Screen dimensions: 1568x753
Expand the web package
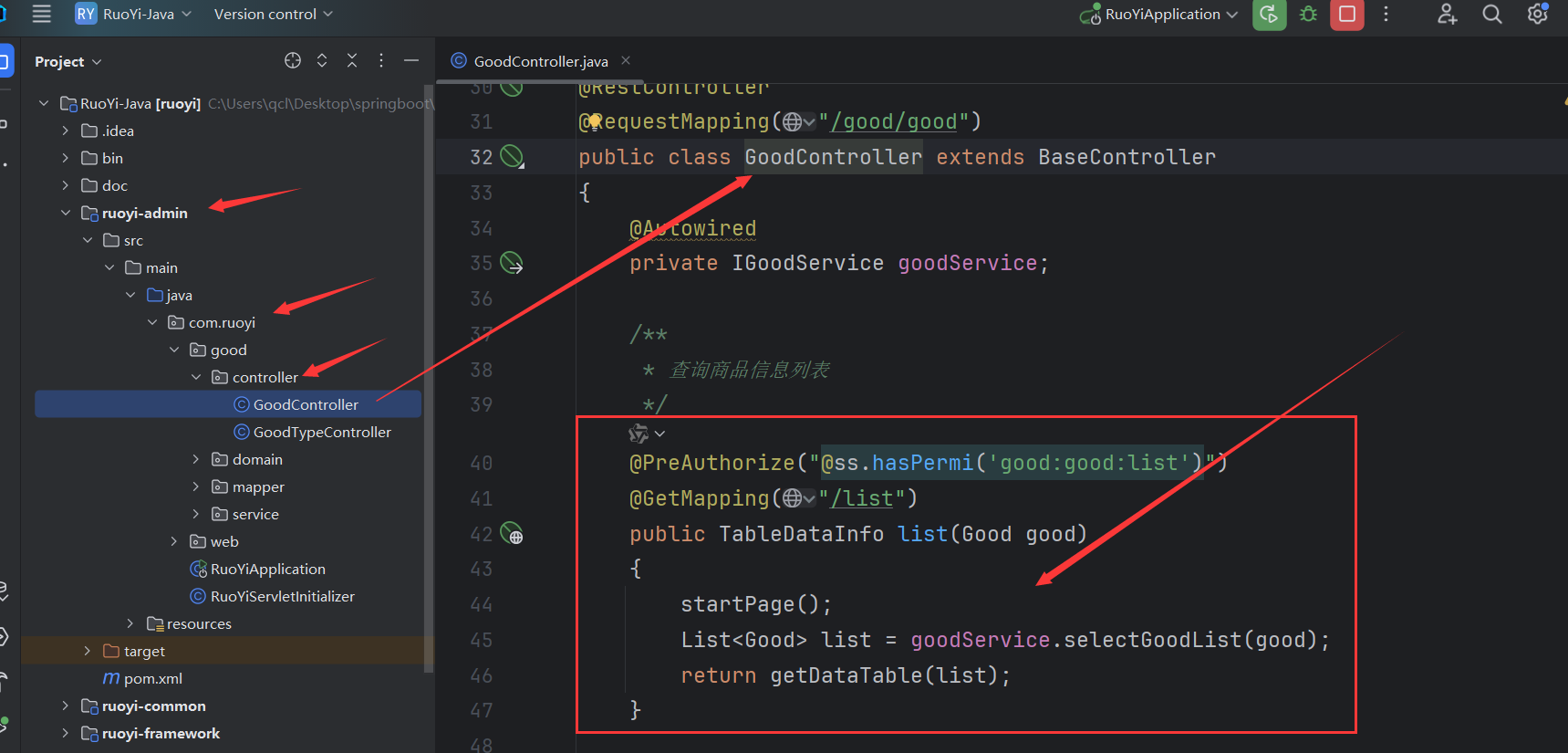(174, 541)
